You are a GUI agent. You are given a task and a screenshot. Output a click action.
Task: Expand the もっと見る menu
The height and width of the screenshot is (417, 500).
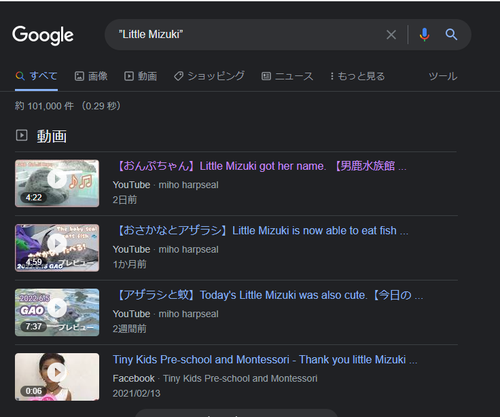(x=357, y=76)
